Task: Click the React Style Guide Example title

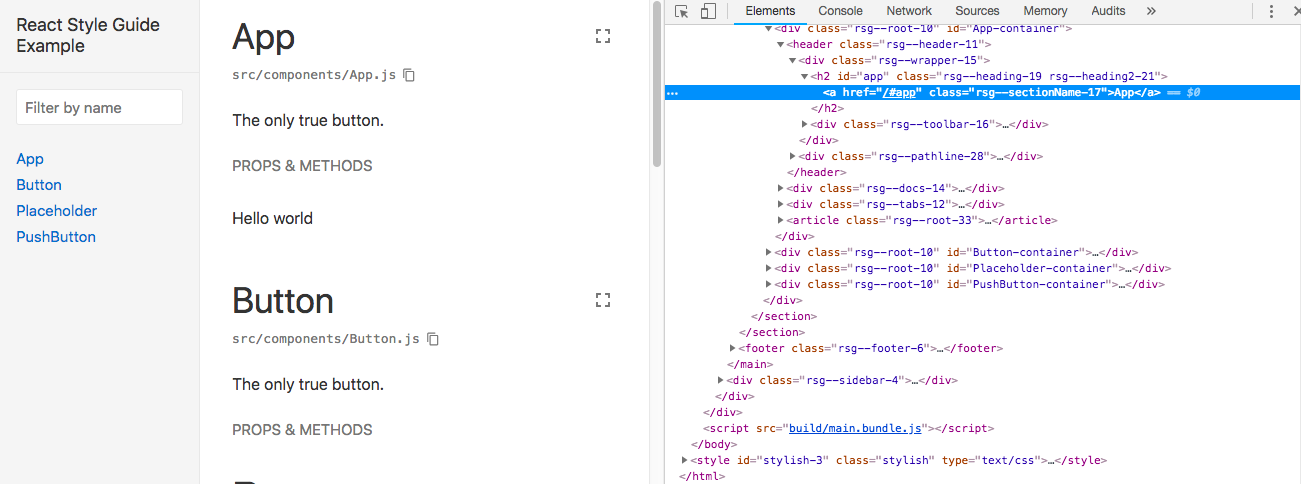Action: click(x=88, y=35)
